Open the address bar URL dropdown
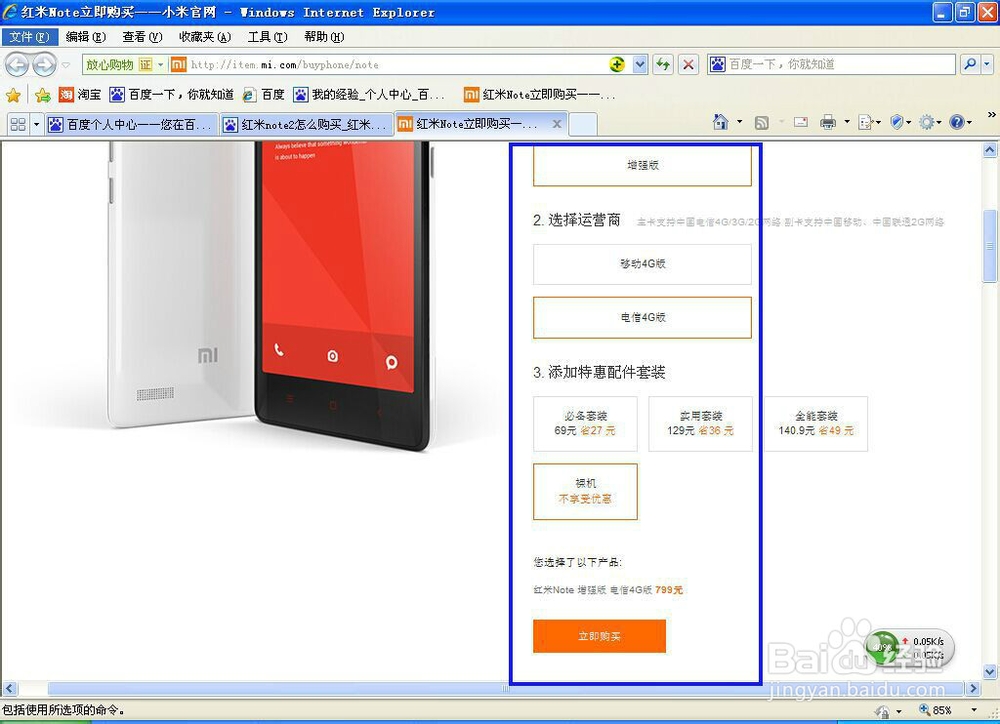The height and width of the screenshot is (724, 1000). click(x=640, y=64)
